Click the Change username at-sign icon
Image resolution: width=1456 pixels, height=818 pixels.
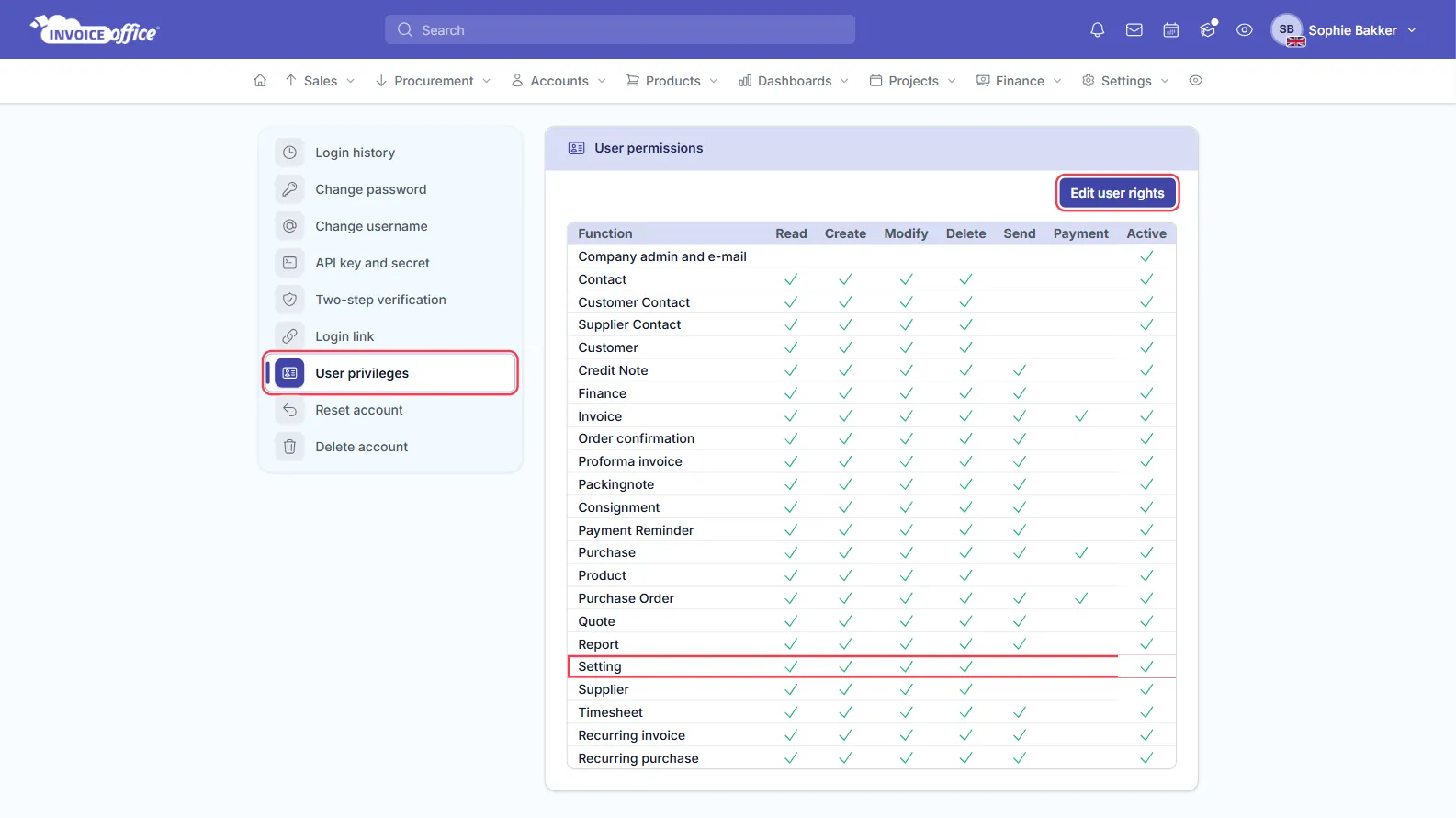pos(289,226)
